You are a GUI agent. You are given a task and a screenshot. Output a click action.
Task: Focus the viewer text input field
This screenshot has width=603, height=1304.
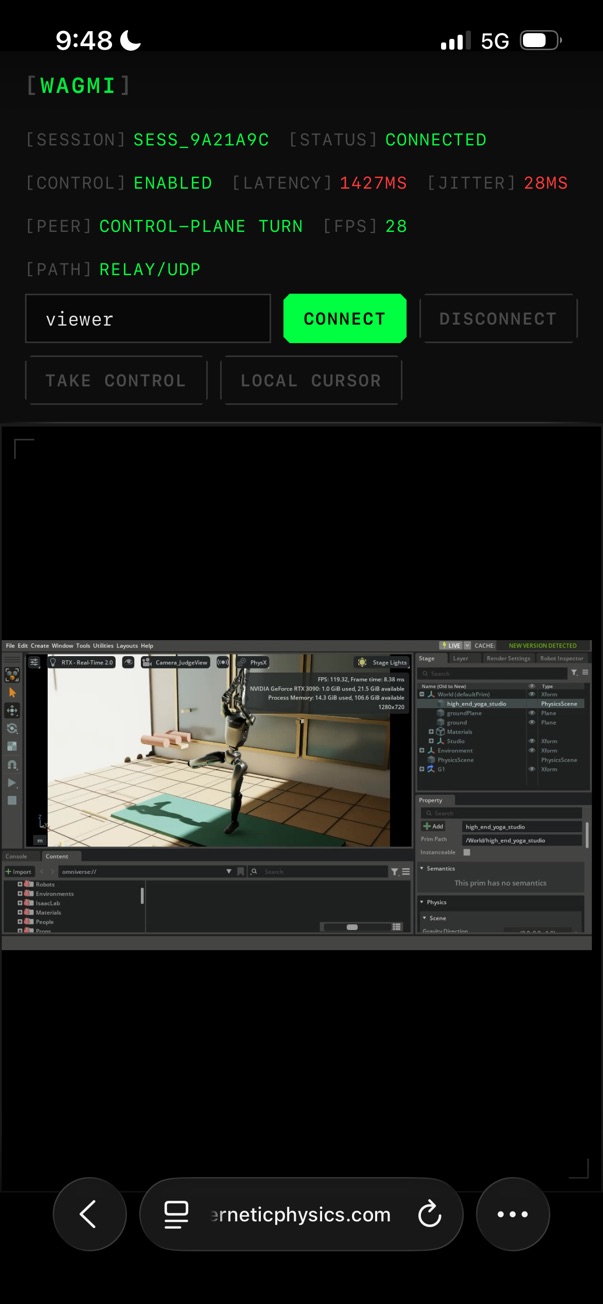click(x=148, y=319)
